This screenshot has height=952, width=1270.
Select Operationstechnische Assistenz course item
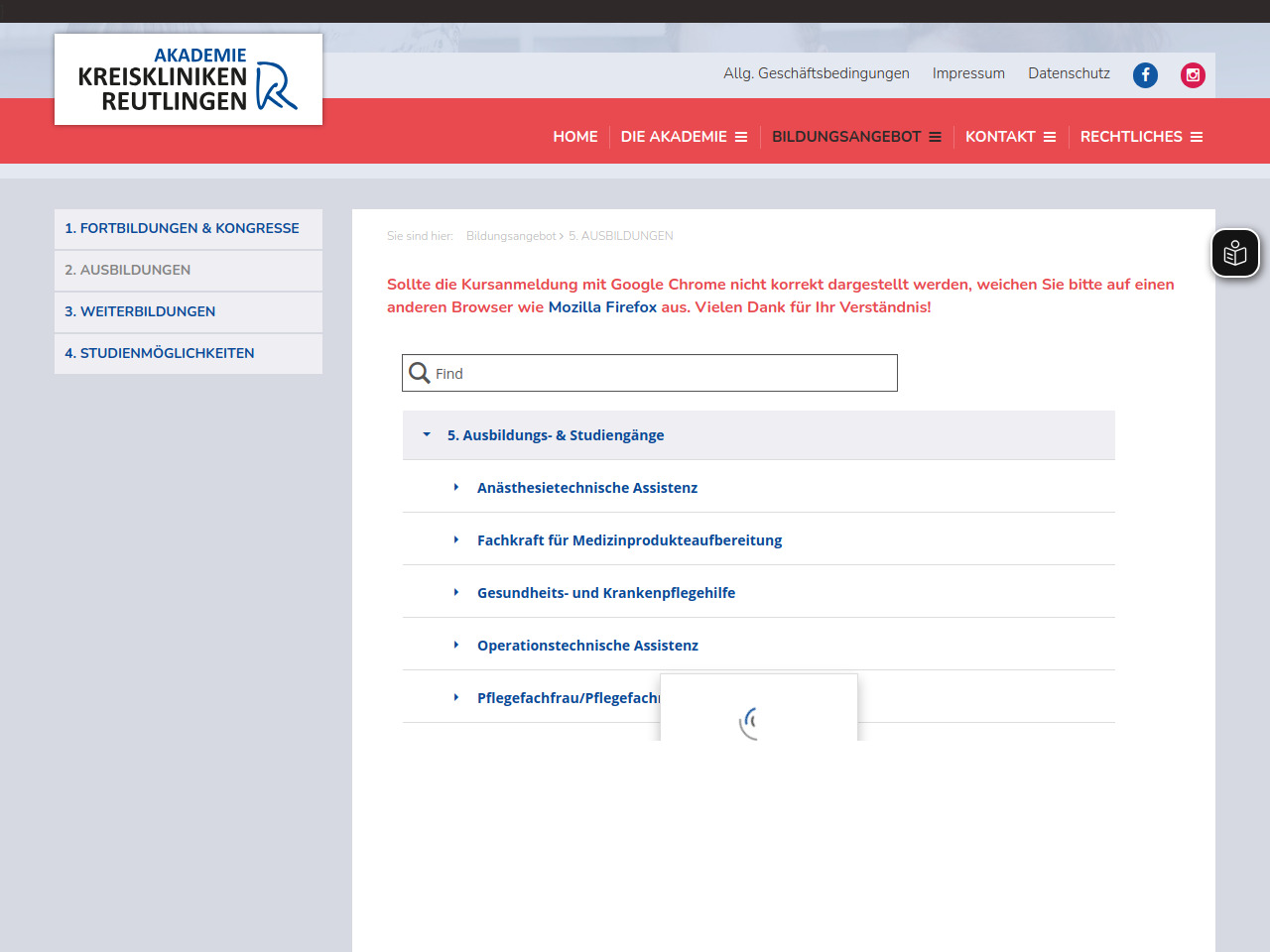coord(587,646)
